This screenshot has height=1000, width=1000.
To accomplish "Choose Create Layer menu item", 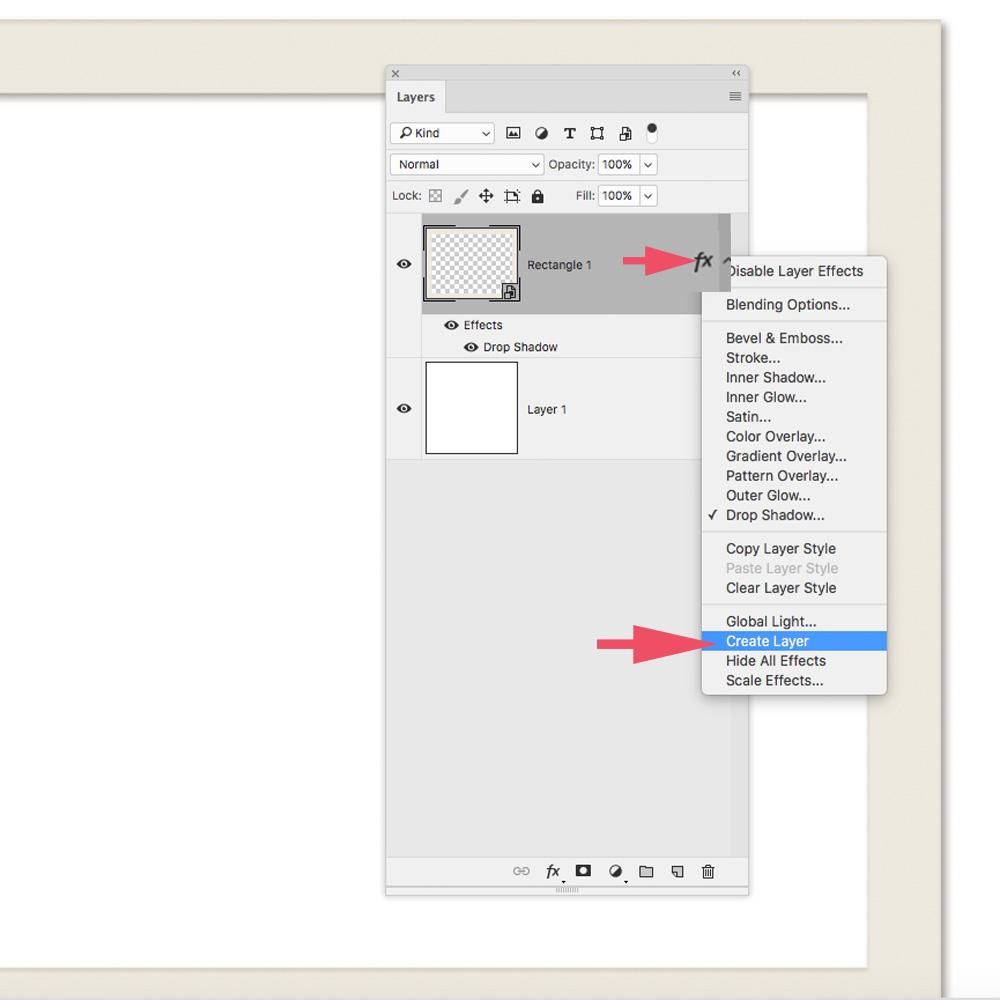I will click(x=794, y=641).
